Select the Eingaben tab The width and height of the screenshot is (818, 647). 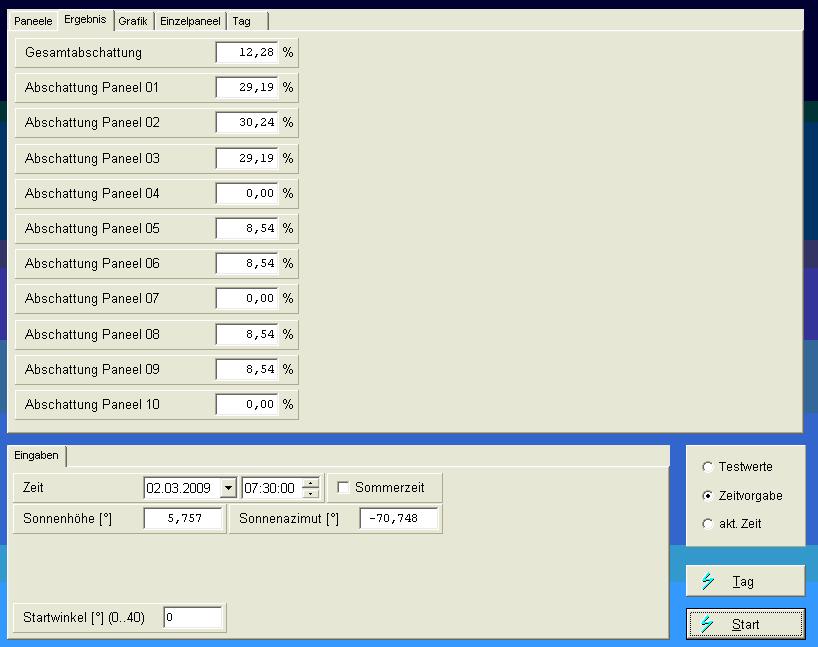coord(37,456)
